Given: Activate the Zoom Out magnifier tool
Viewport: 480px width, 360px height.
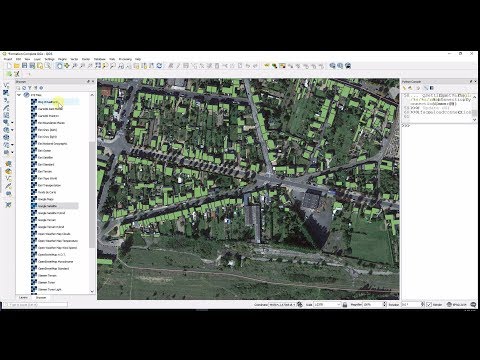Looking at the screenshot, I should pos(82,66).
